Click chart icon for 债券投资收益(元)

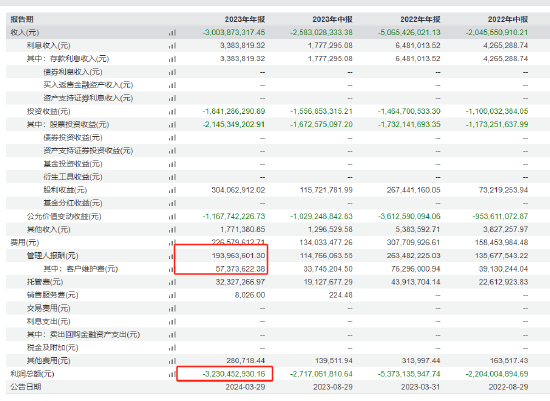click(x=172, y=138)
